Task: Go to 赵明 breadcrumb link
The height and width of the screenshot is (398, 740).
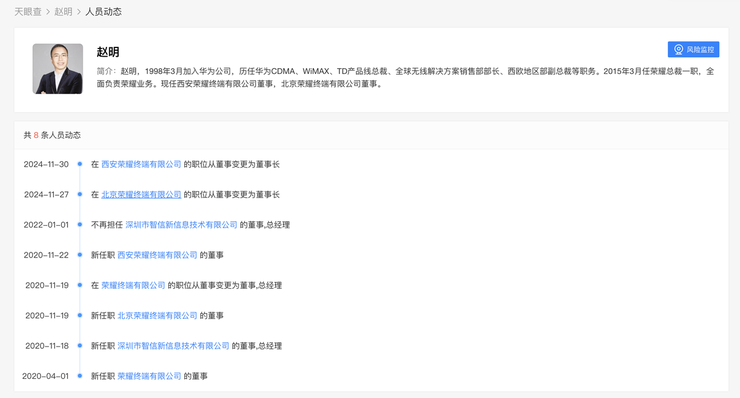Action: point(63,12)
